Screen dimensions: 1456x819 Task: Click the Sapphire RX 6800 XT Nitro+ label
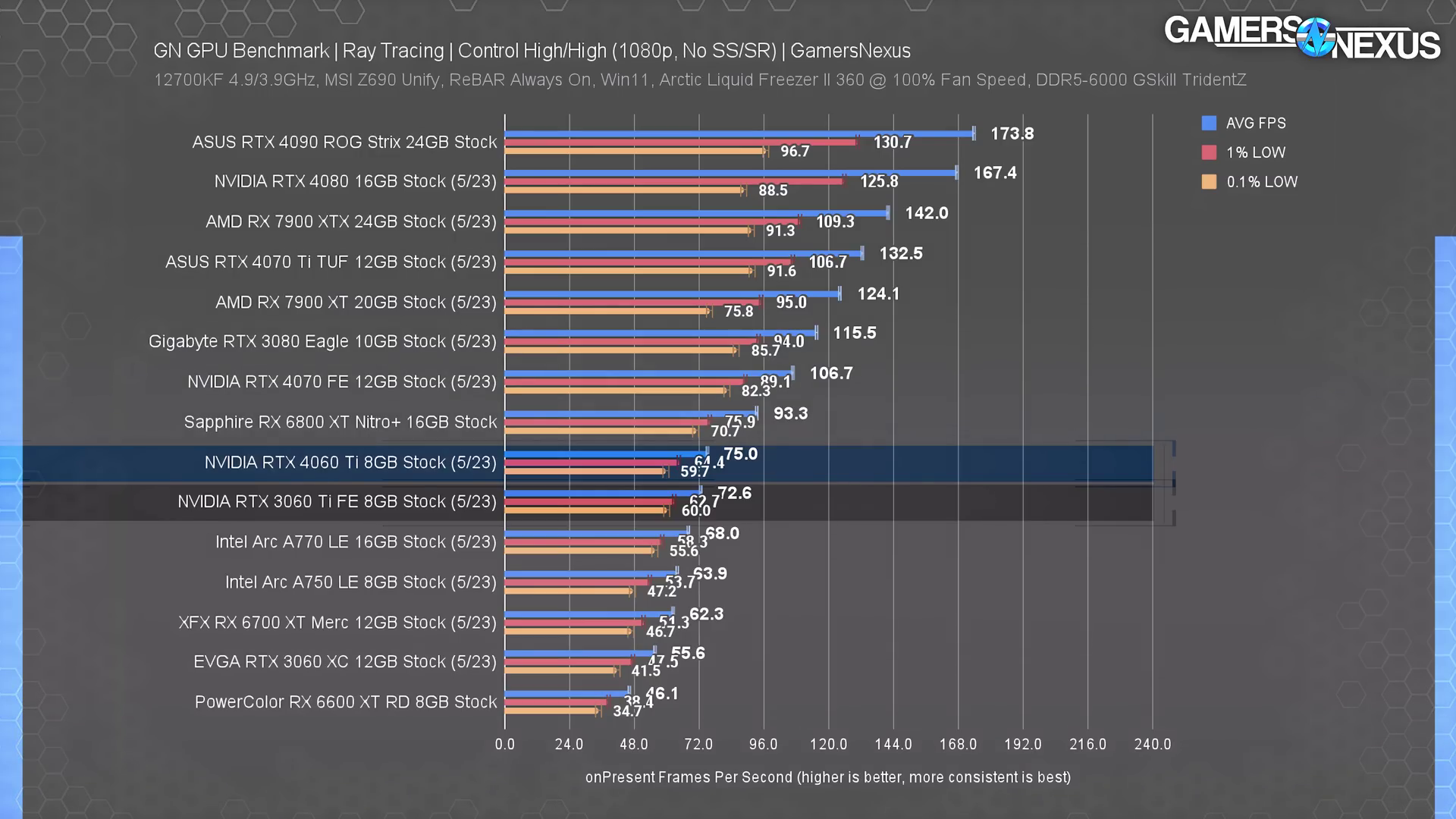340,422
